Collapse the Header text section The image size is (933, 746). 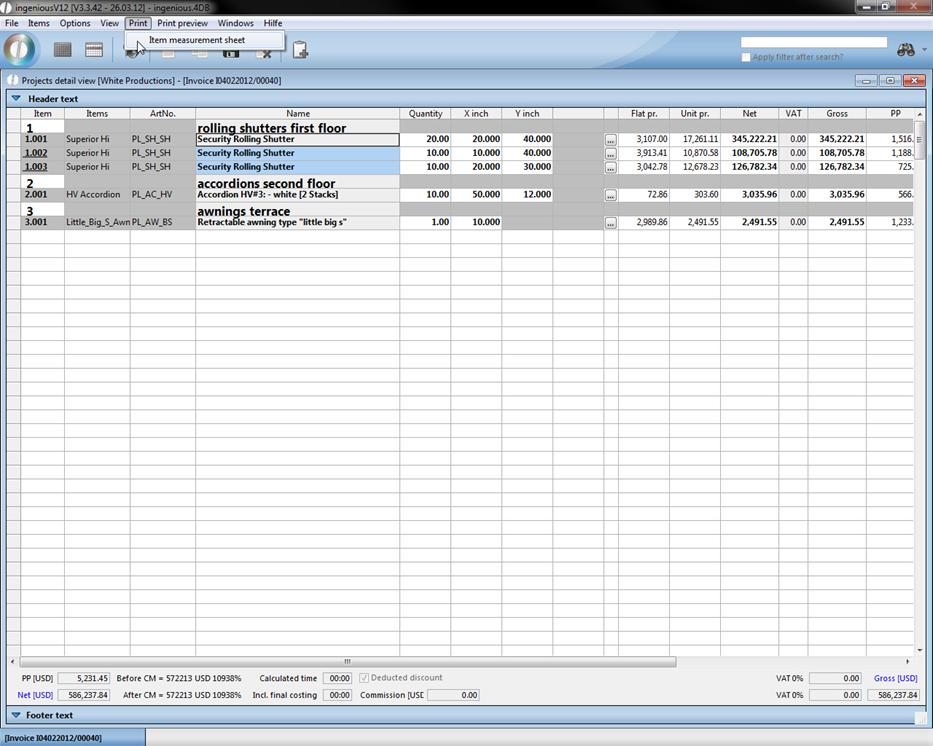tap(16, 99)
